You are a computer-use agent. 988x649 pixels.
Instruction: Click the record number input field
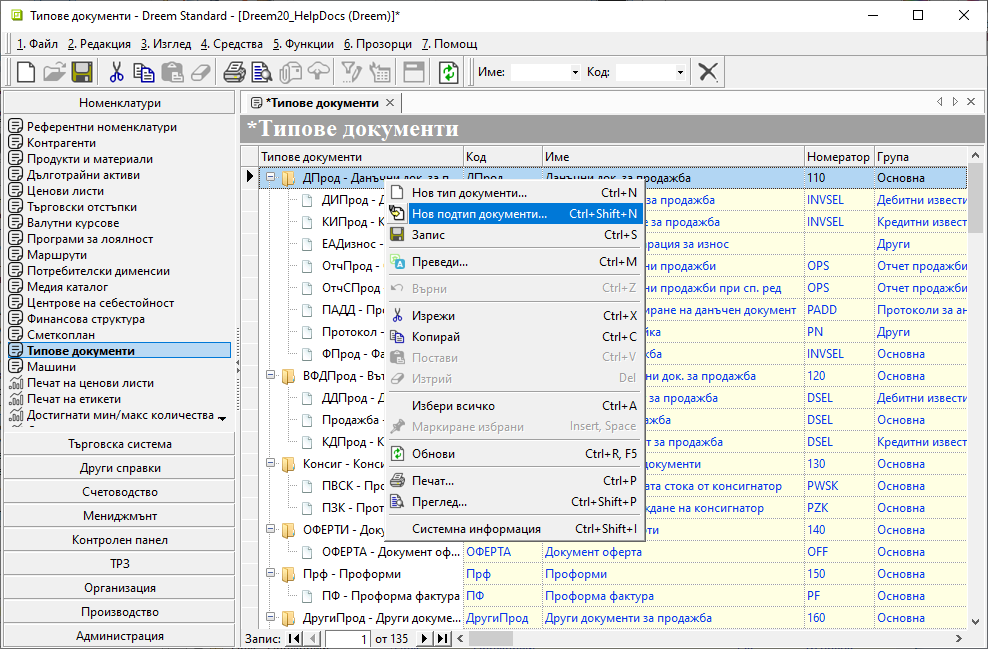(x=346, y=638)
